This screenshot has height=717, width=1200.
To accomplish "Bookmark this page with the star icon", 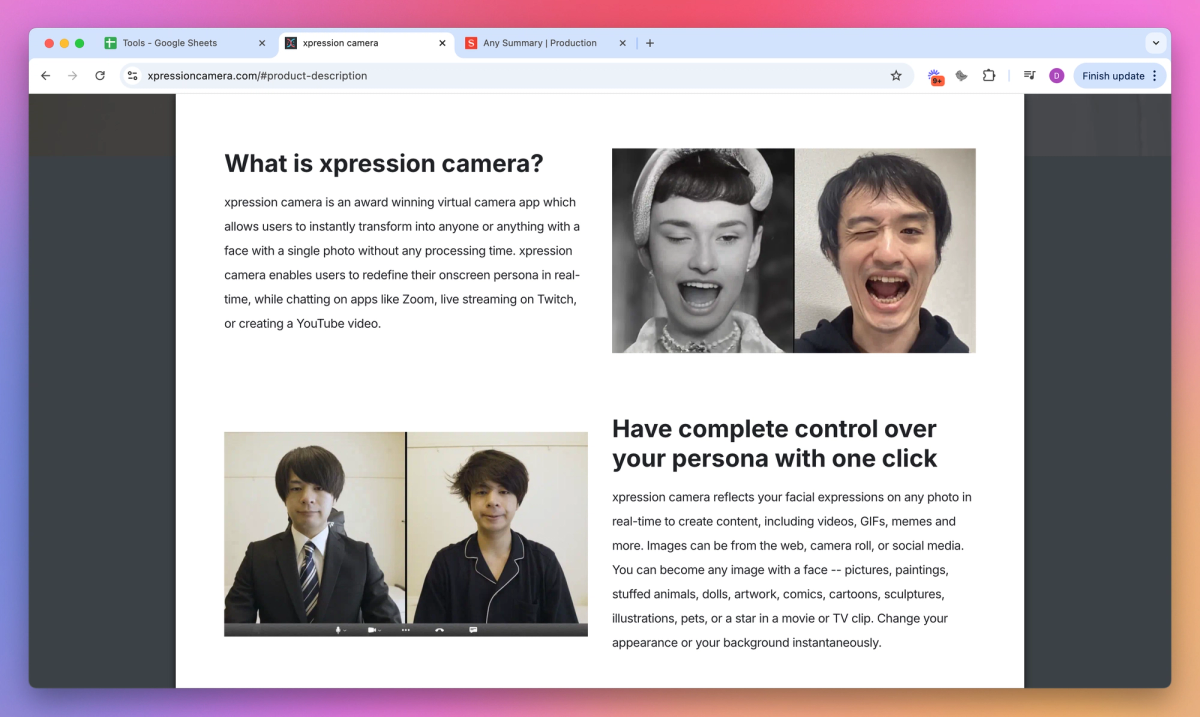I will [x=896, y=76].
